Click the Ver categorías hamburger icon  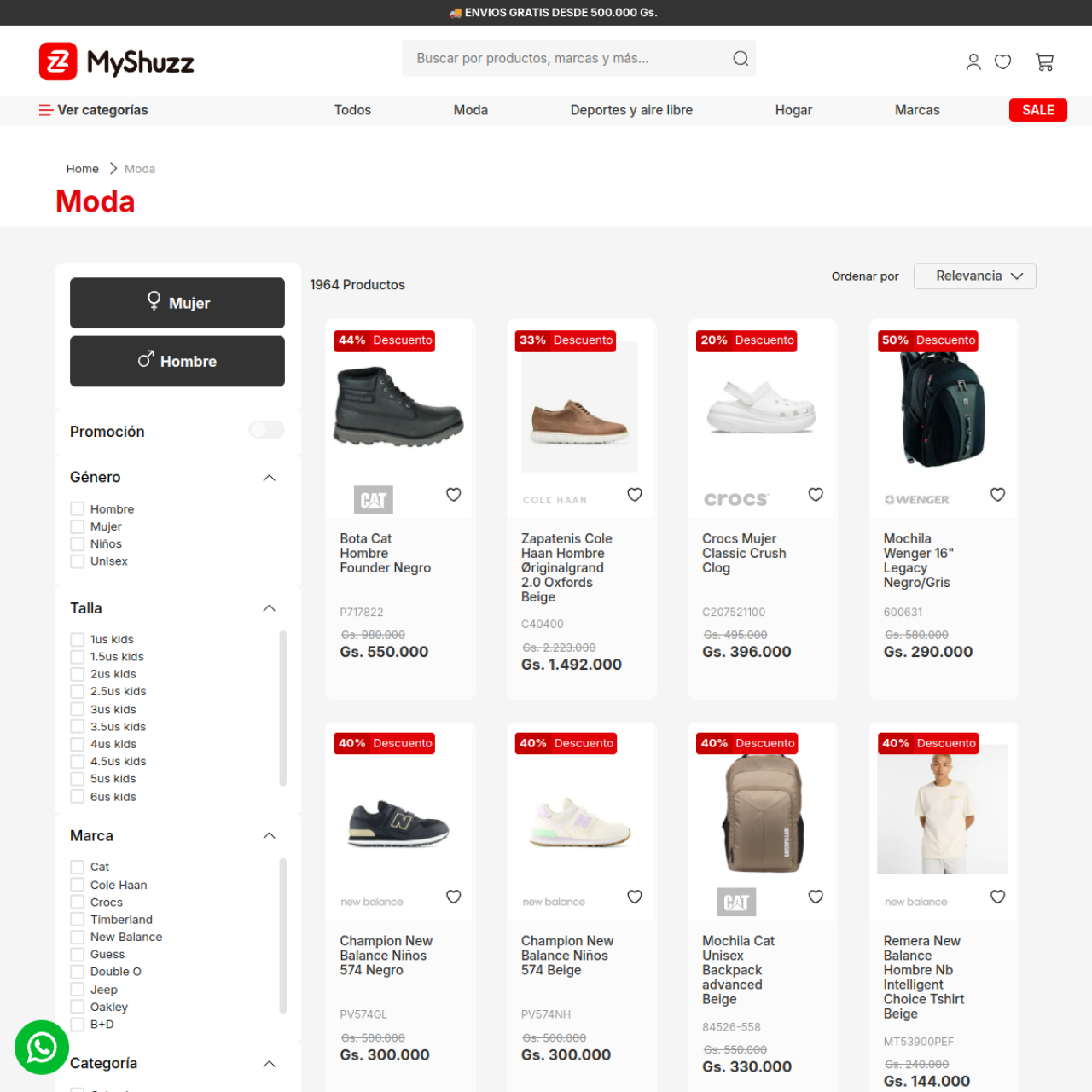(46, 110)
